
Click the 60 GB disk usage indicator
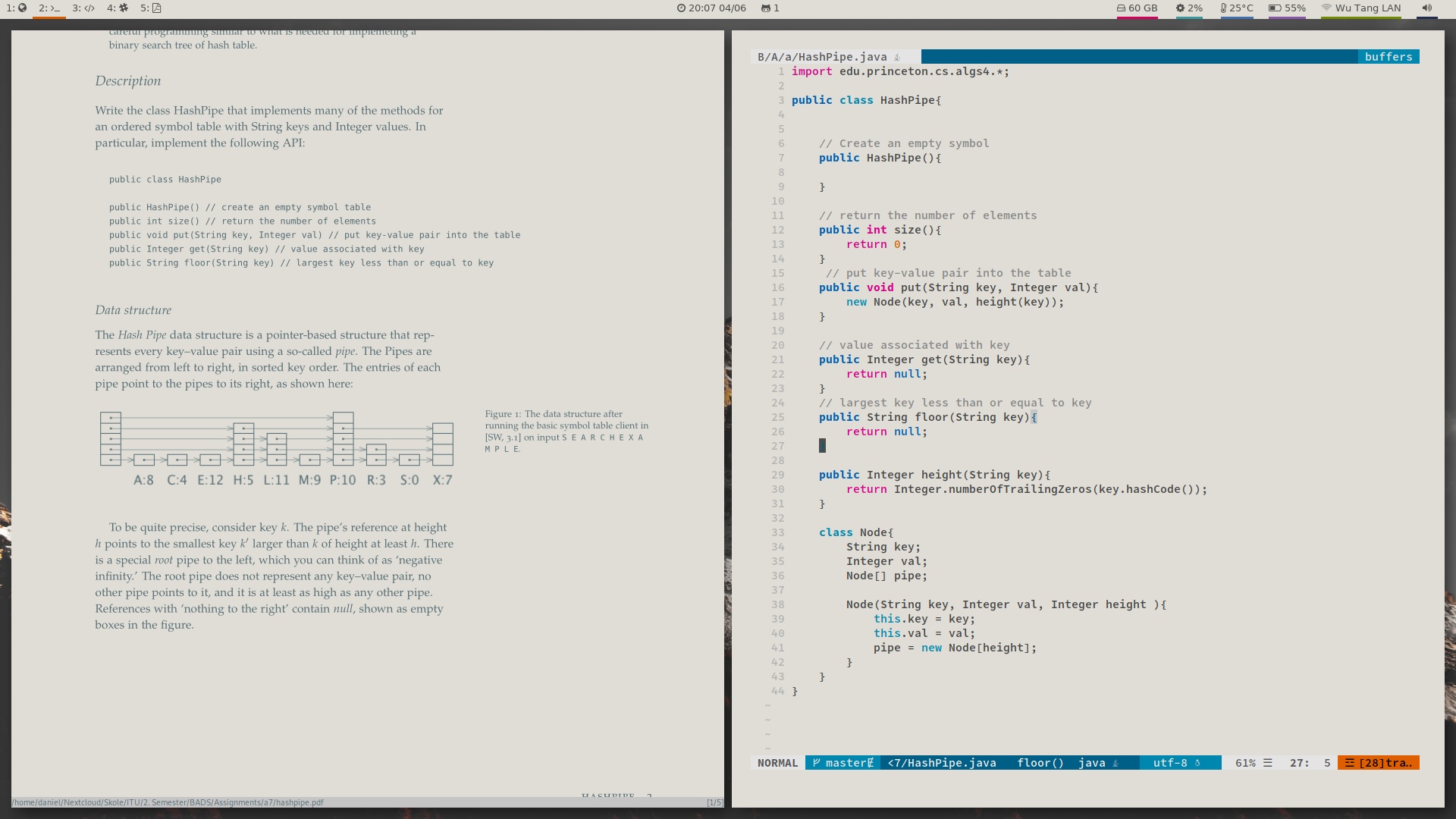(x=1137, y=8)
